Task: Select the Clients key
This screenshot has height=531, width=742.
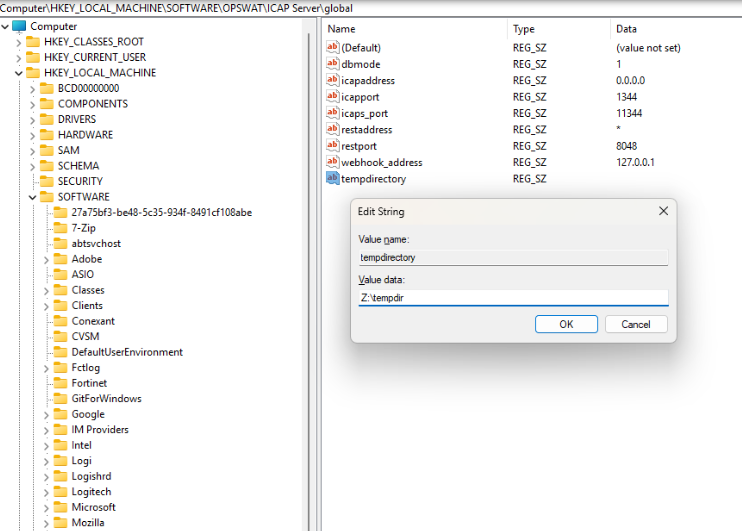Action: tap(87, 306)
